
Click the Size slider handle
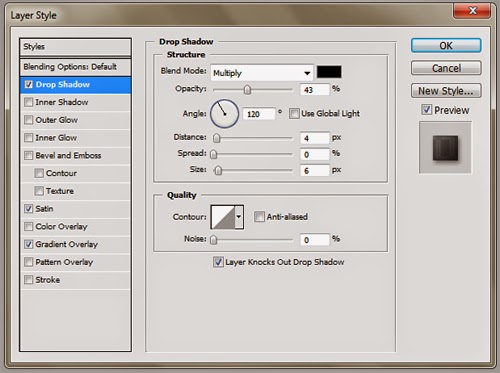(218, 170)
